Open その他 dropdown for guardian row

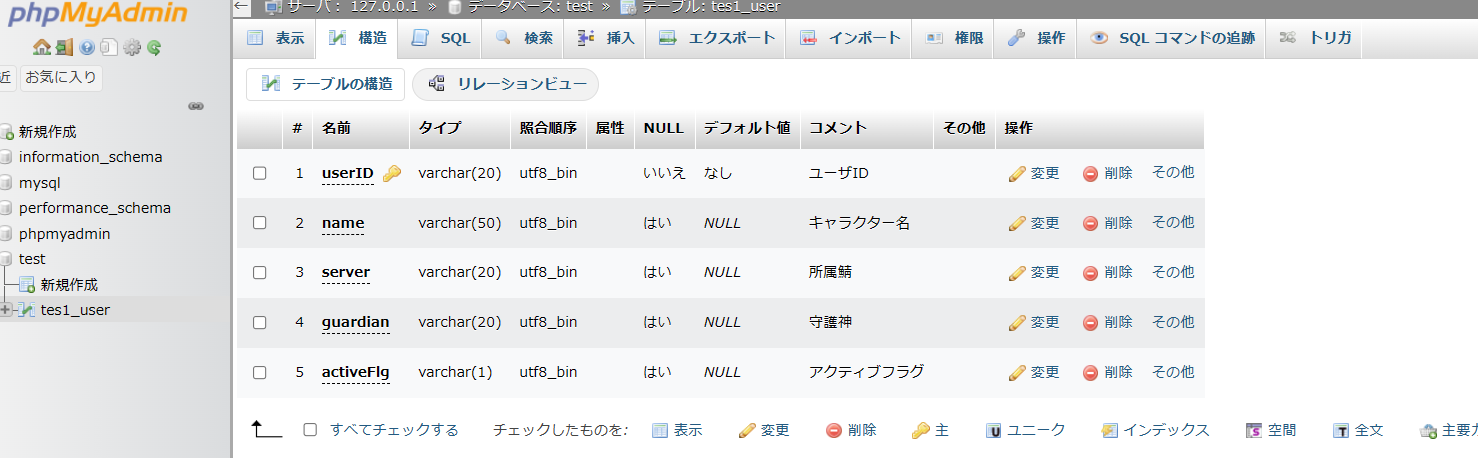tap(1173, 321)
